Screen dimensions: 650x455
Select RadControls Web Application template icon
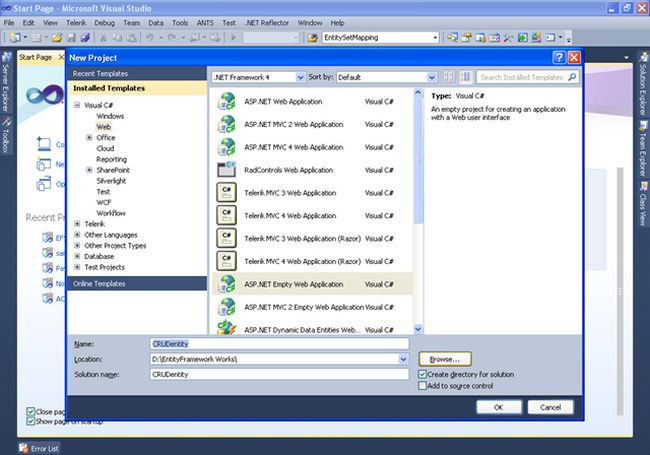click(x=227, y=170)
